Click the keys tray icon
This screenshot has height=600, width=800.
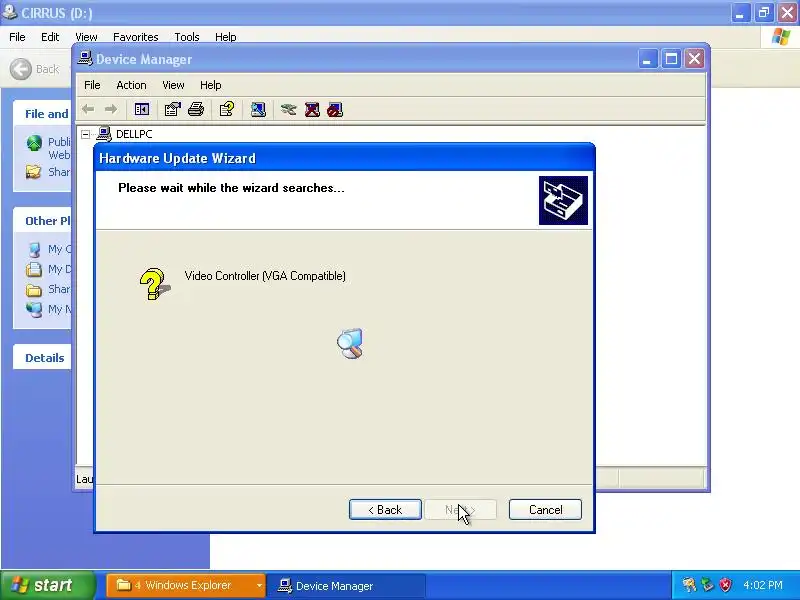(689, 585)
